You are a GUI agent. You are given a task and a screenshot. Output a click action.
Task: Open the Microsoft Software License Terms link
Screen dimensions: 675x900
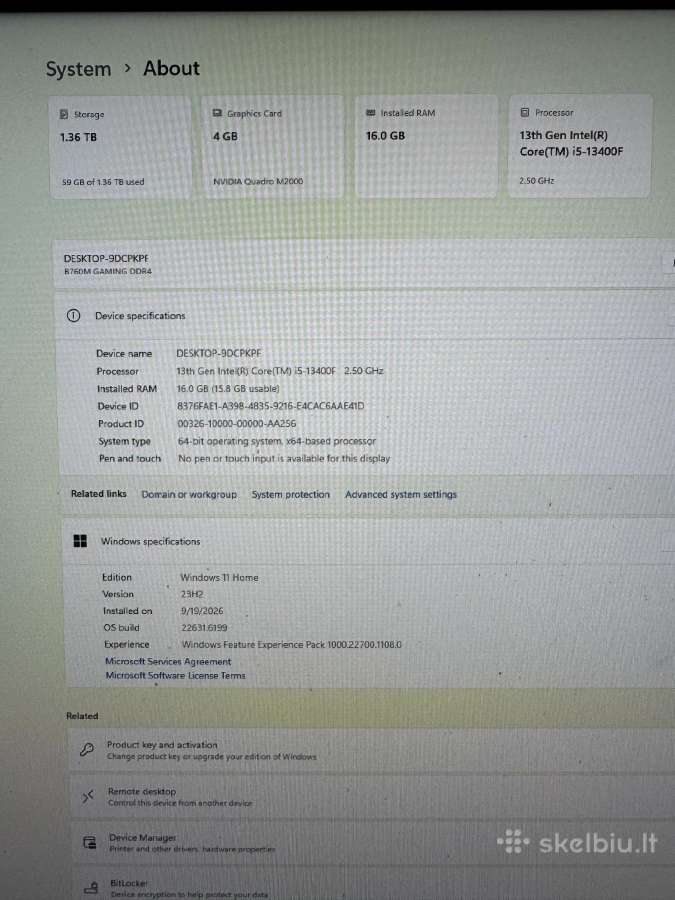[x=175, y=676]
